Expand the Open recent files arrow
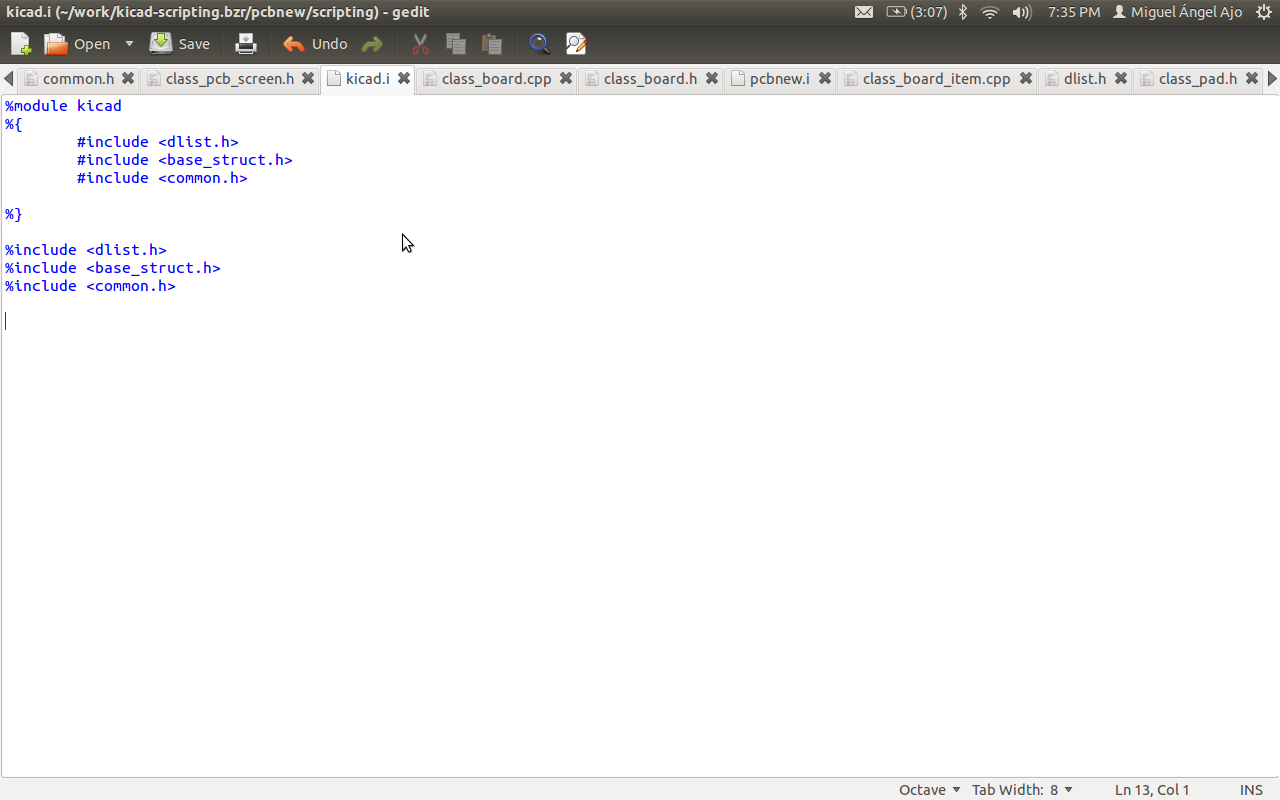 (x=129, y=44)
